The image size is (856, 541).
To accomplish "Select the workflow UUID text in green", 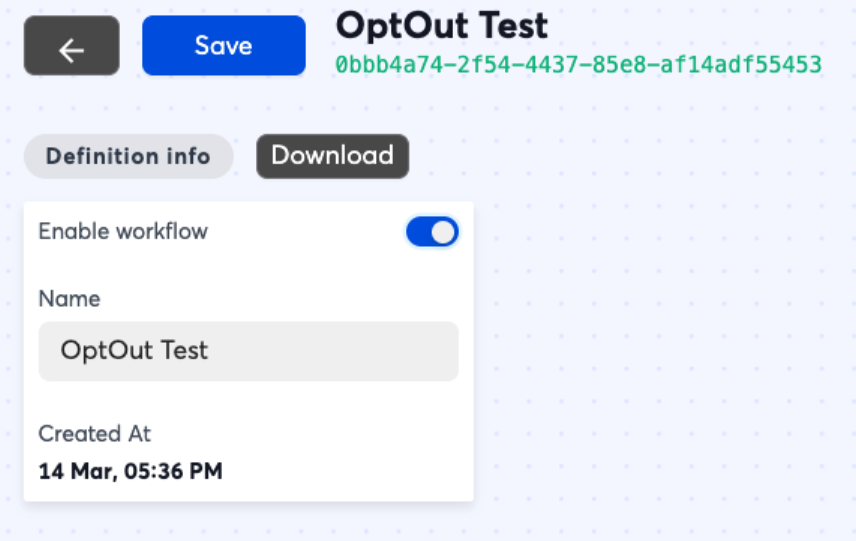I will (x=578, y=66).
